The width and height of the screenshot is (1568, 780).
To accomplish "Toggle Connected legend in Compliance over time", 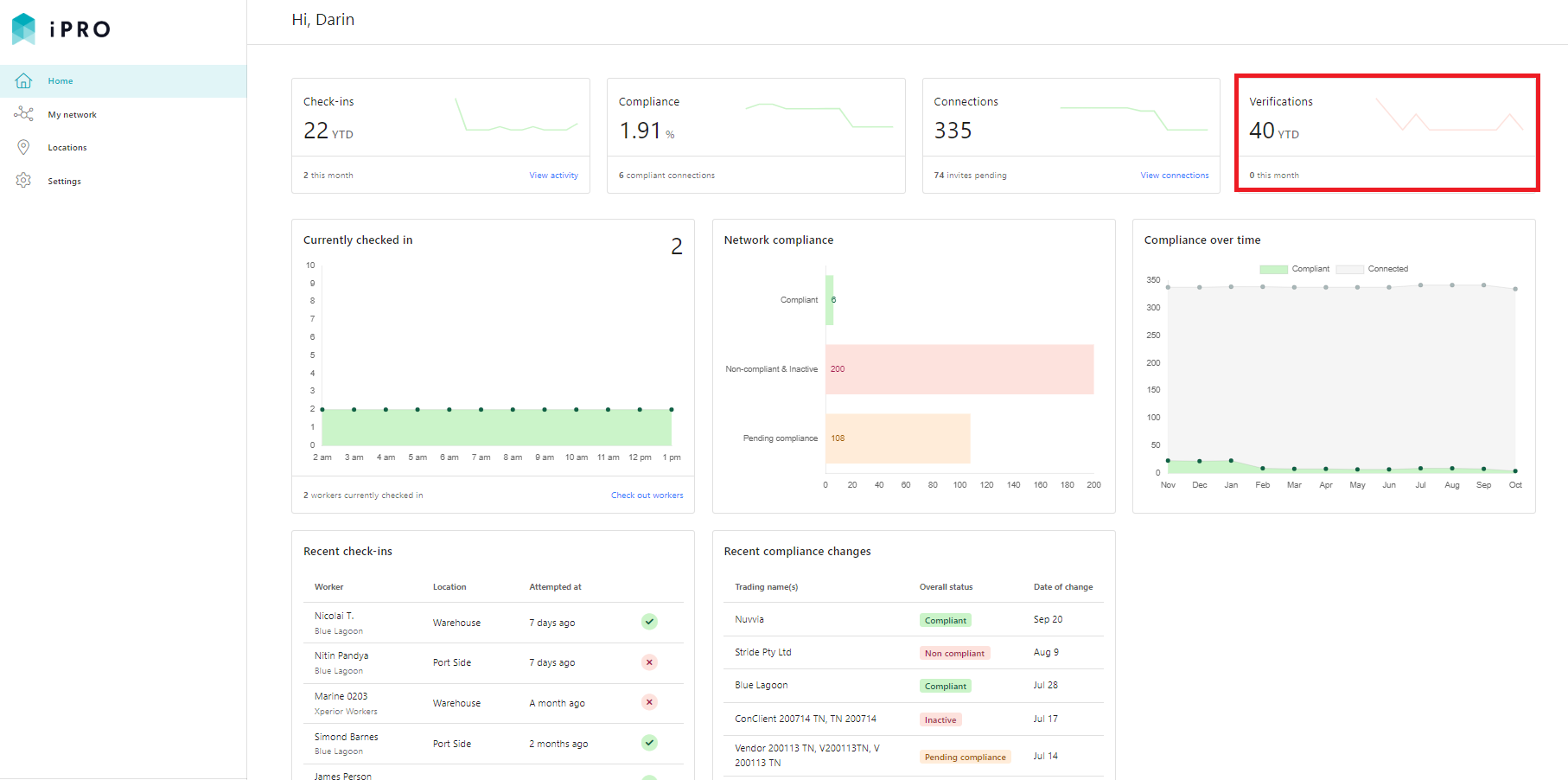I will [1372, 269].
